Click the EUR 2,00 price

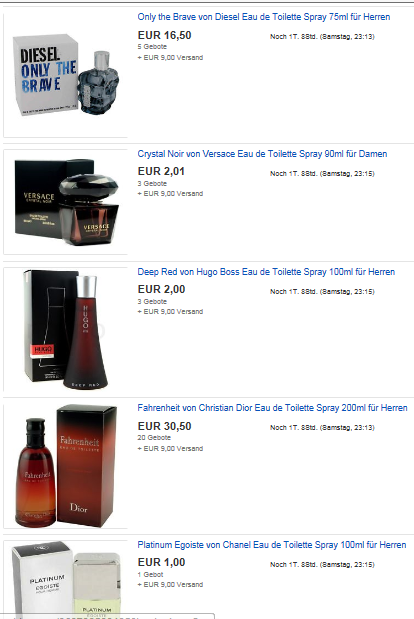[161, 289]
